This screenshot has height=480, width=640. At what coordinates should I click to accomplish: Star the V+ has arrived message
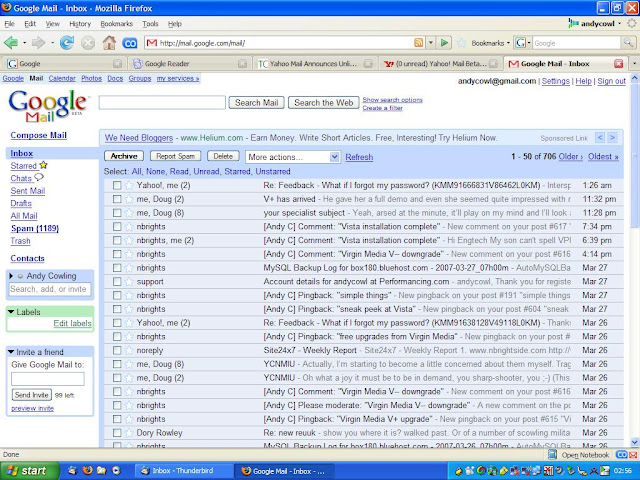pos(129,199)
